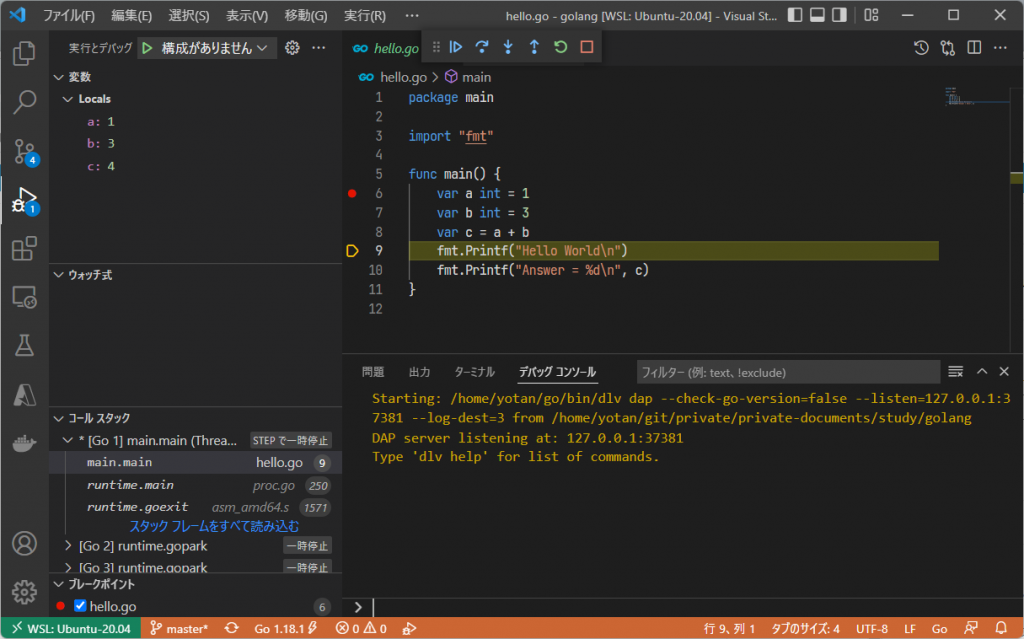The height and width of the screenshot is (639, 1024).
Task: Click the master* branch in status bar
Action: click(178, 629)
